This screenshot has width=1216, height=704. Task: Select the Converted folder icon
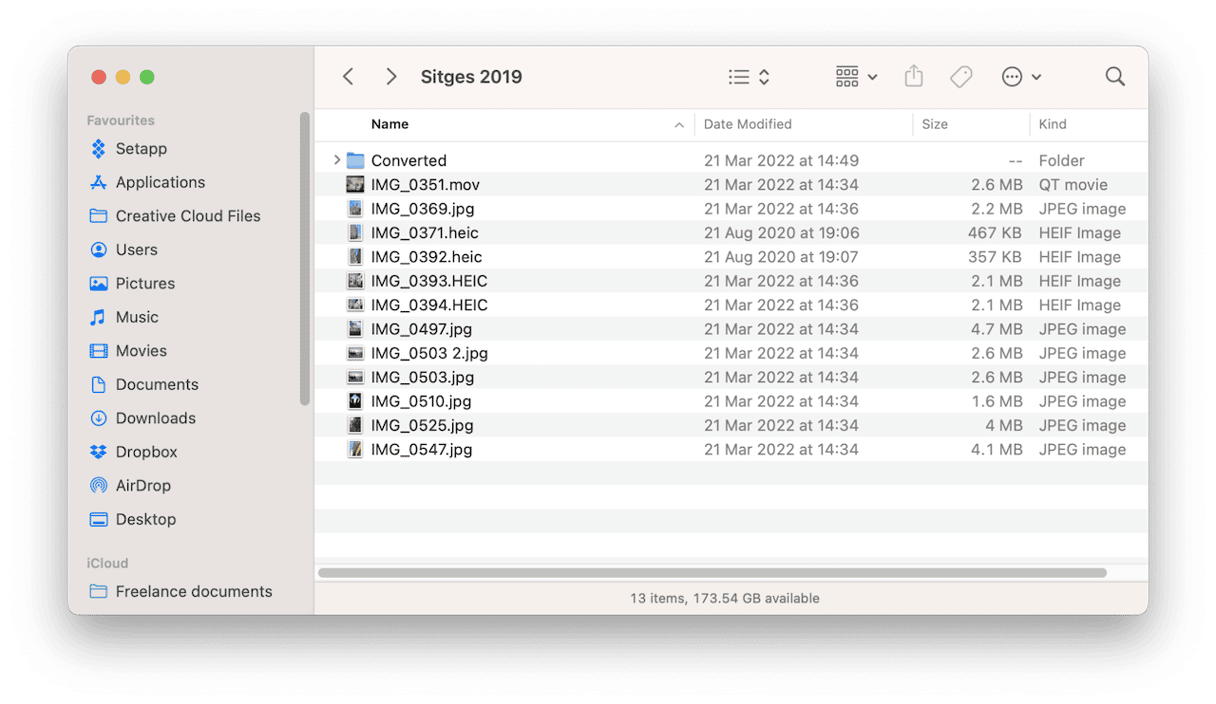[355, 160]
